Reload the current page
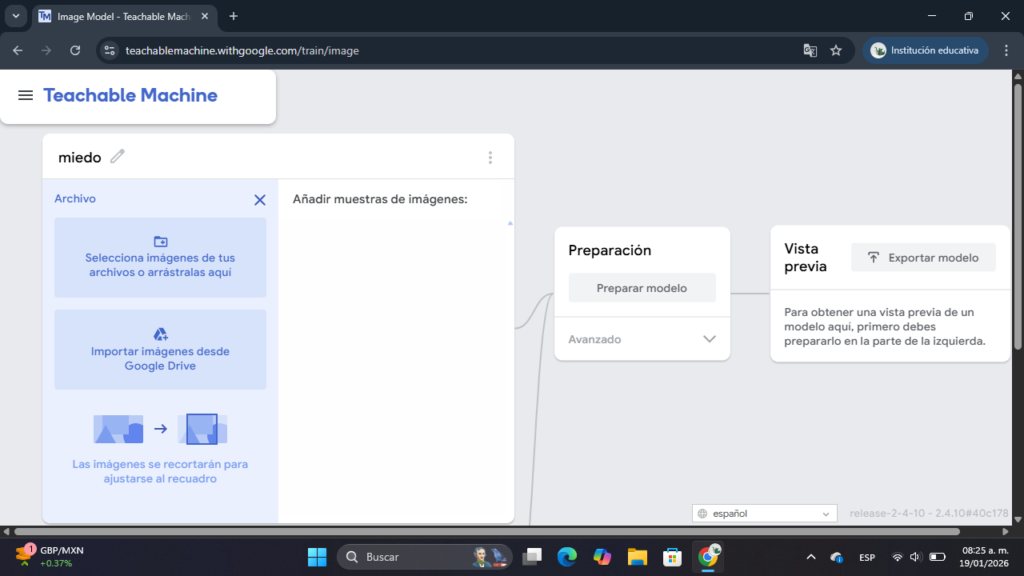The height and width of the screenshot is (576, 1024). 75,50
